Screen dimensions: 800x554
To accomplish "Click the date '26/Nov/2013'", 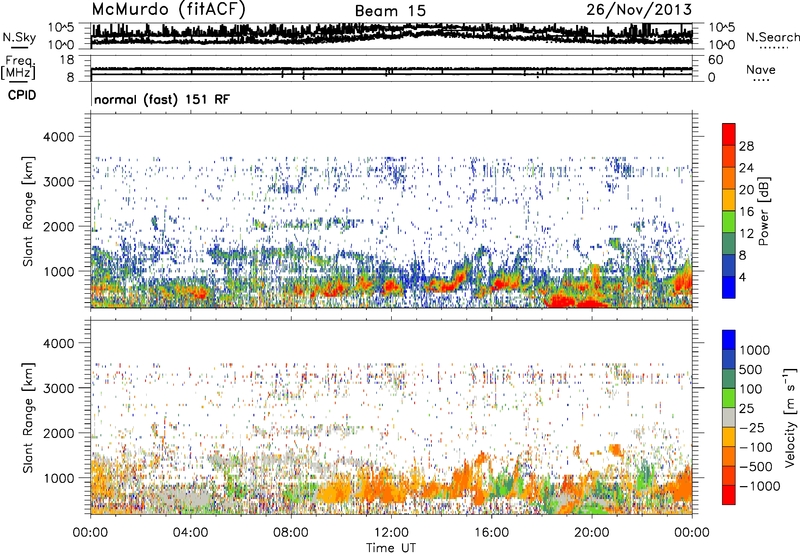I will [x=639, y=9].
